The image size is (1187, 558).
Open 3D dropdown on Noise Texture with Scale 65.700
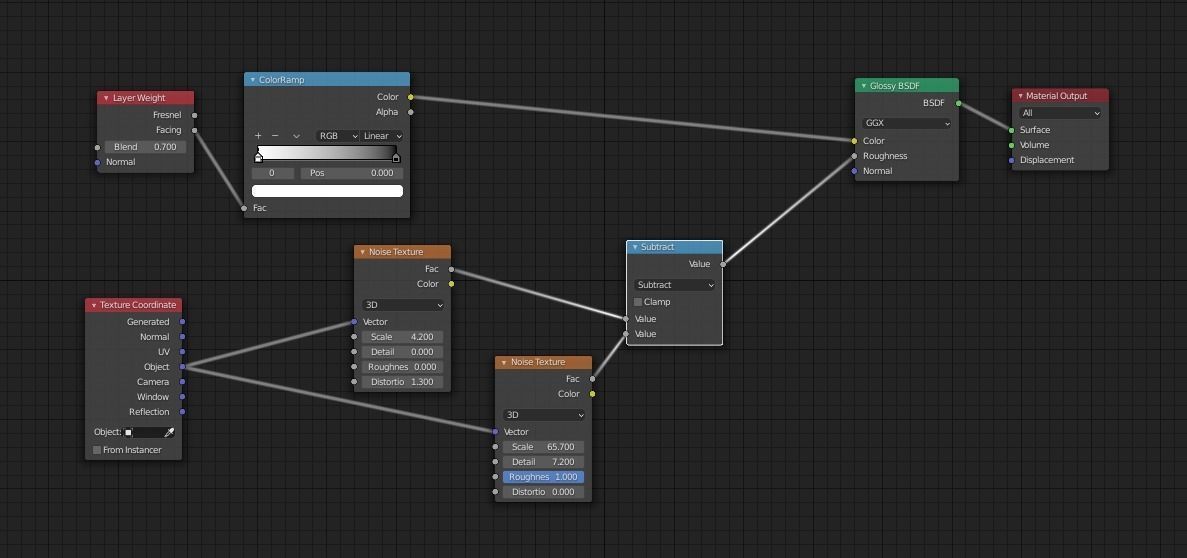544,416
